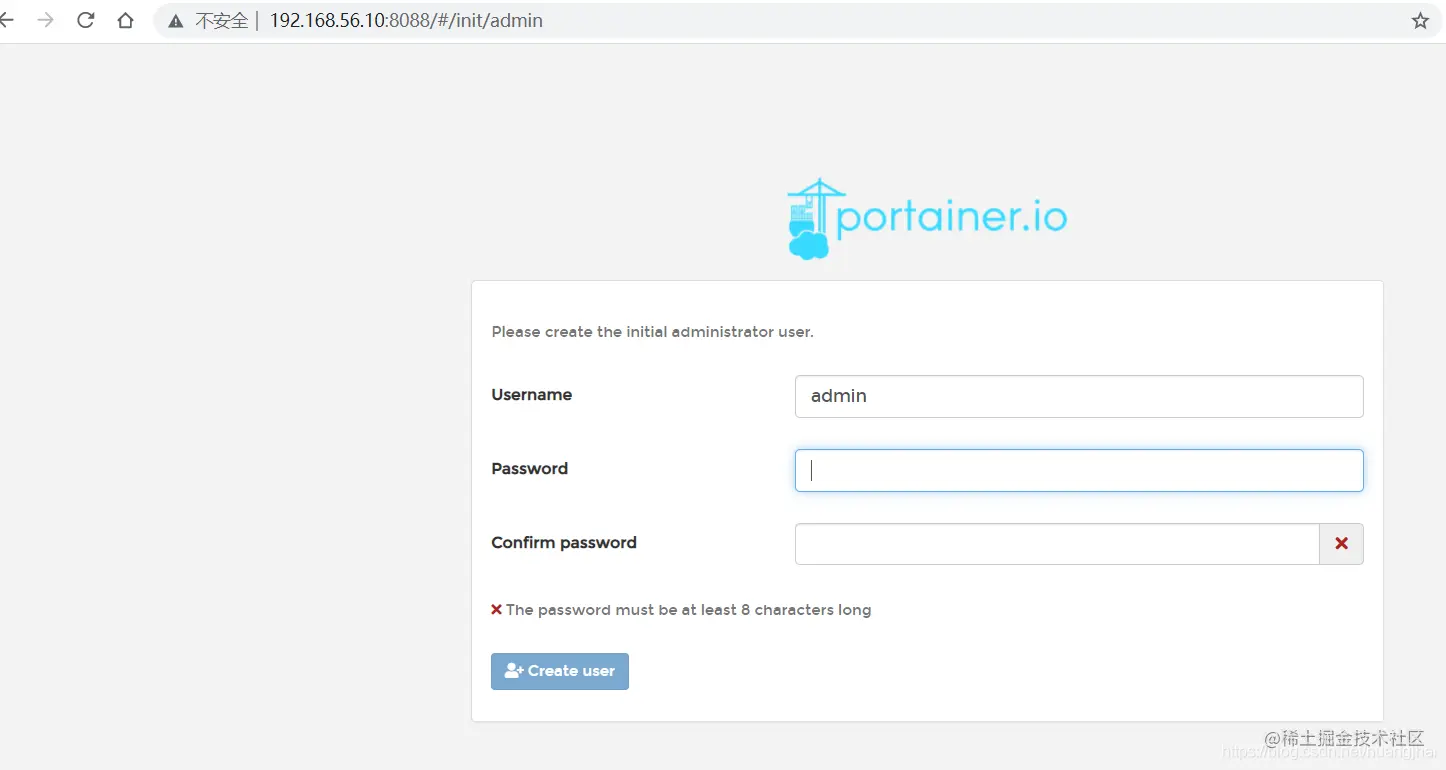Click the 不安全 security label
1446x770 pixels.
[x=221, y=21]
